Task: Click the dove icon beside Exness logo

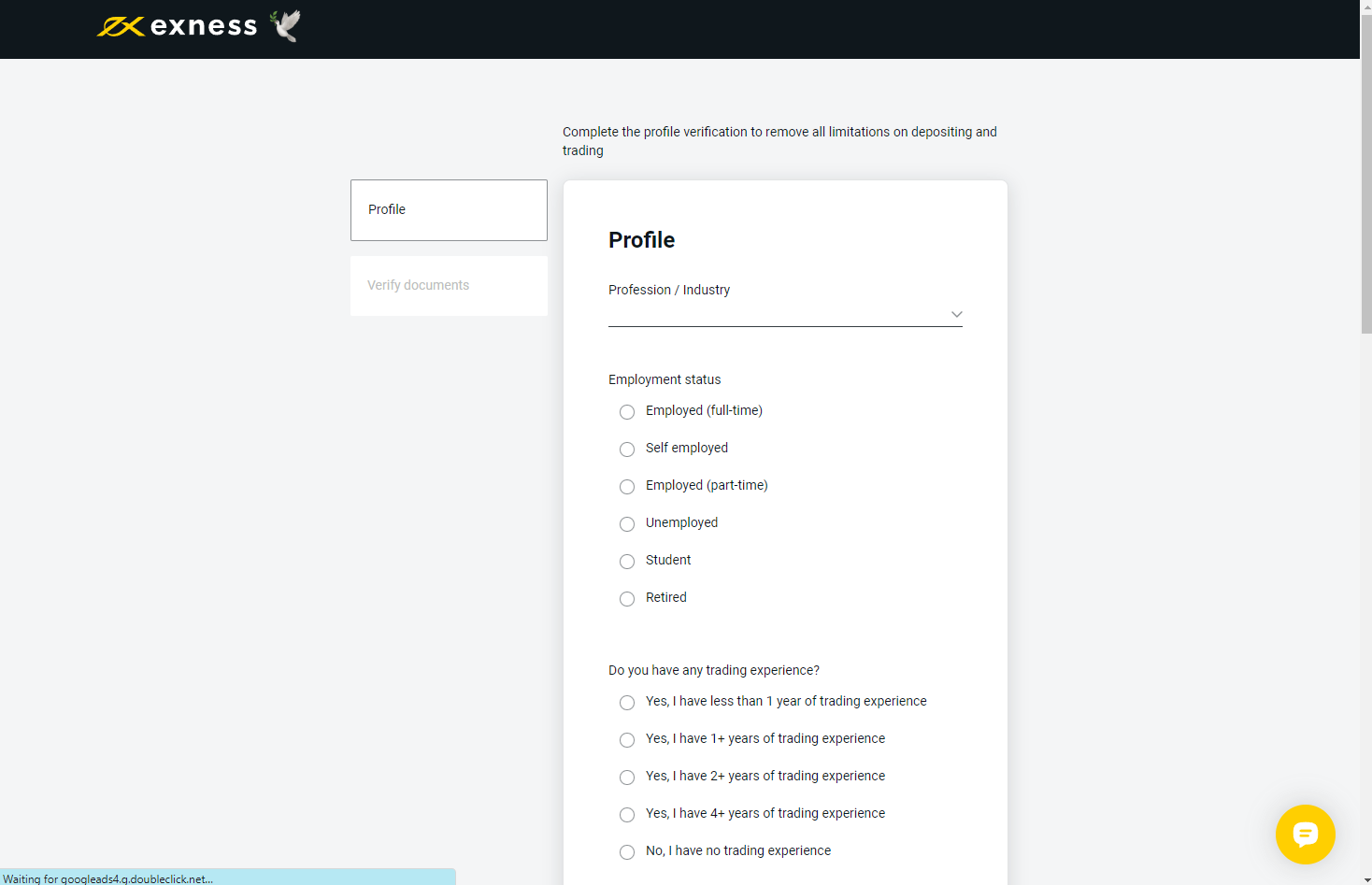Action: click(286, 26)
